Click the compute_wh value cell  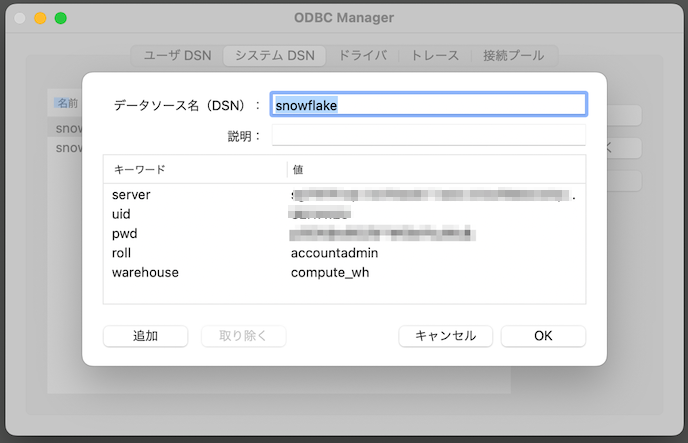330,272
